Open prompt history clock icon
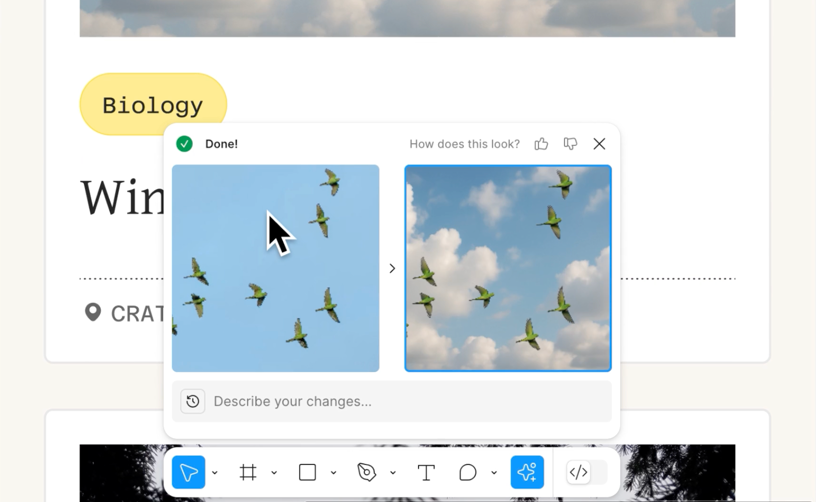 coord(193,401)
